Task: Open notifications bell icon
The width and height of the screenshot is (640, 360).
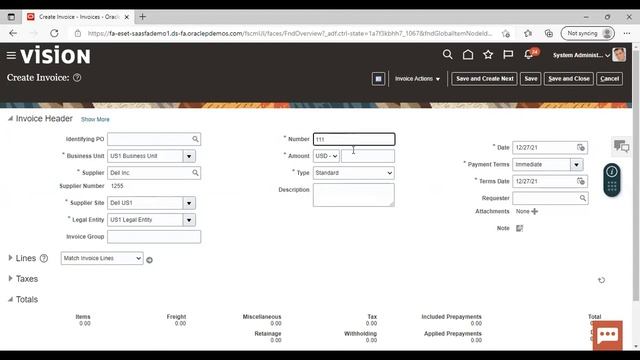Action: [529, 54]
